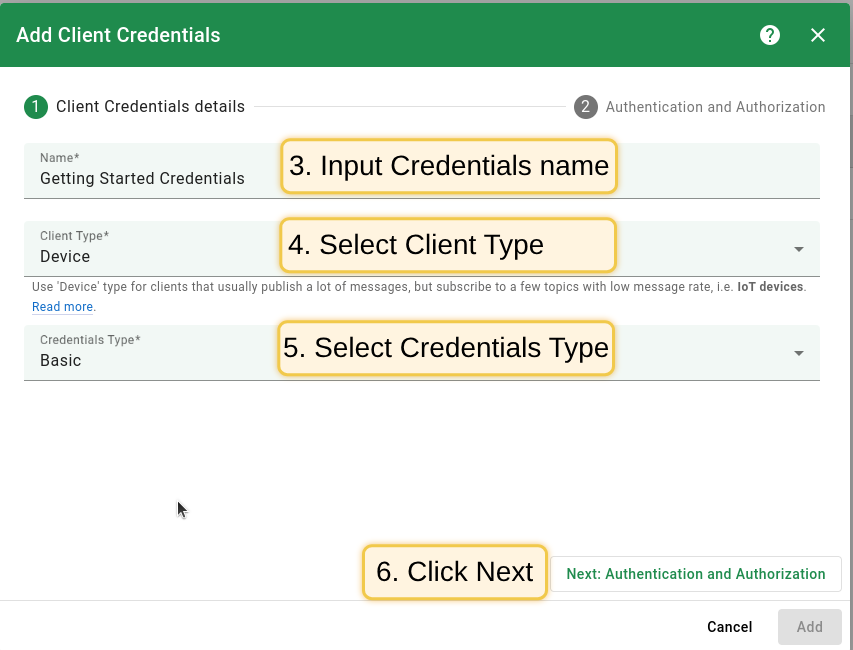Click the step 1 number circle
The height and width of the screenshot is (650, 853).
point(36,107)
